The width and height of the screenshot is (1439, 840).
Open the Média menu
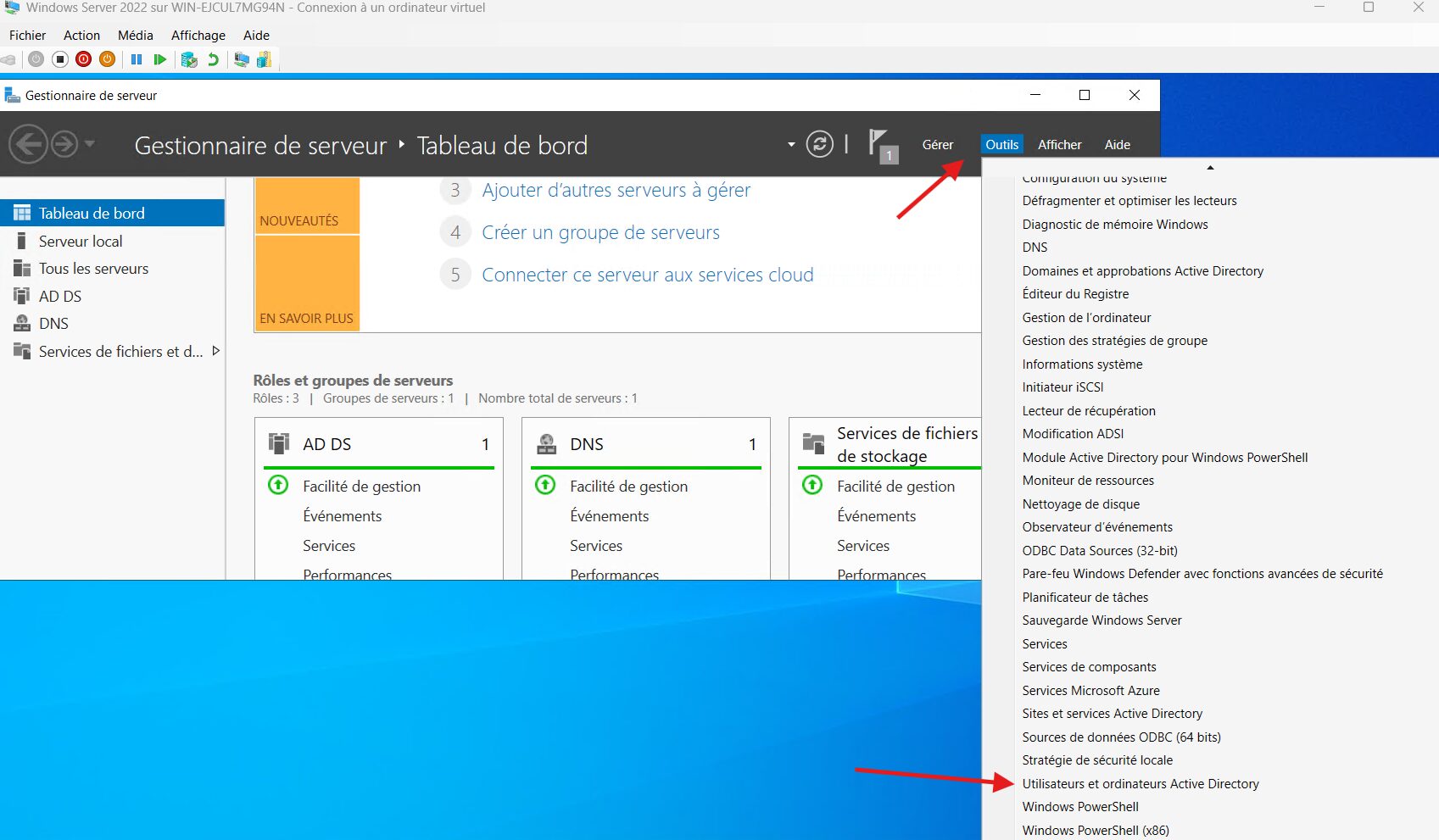[x=136, y=35]
